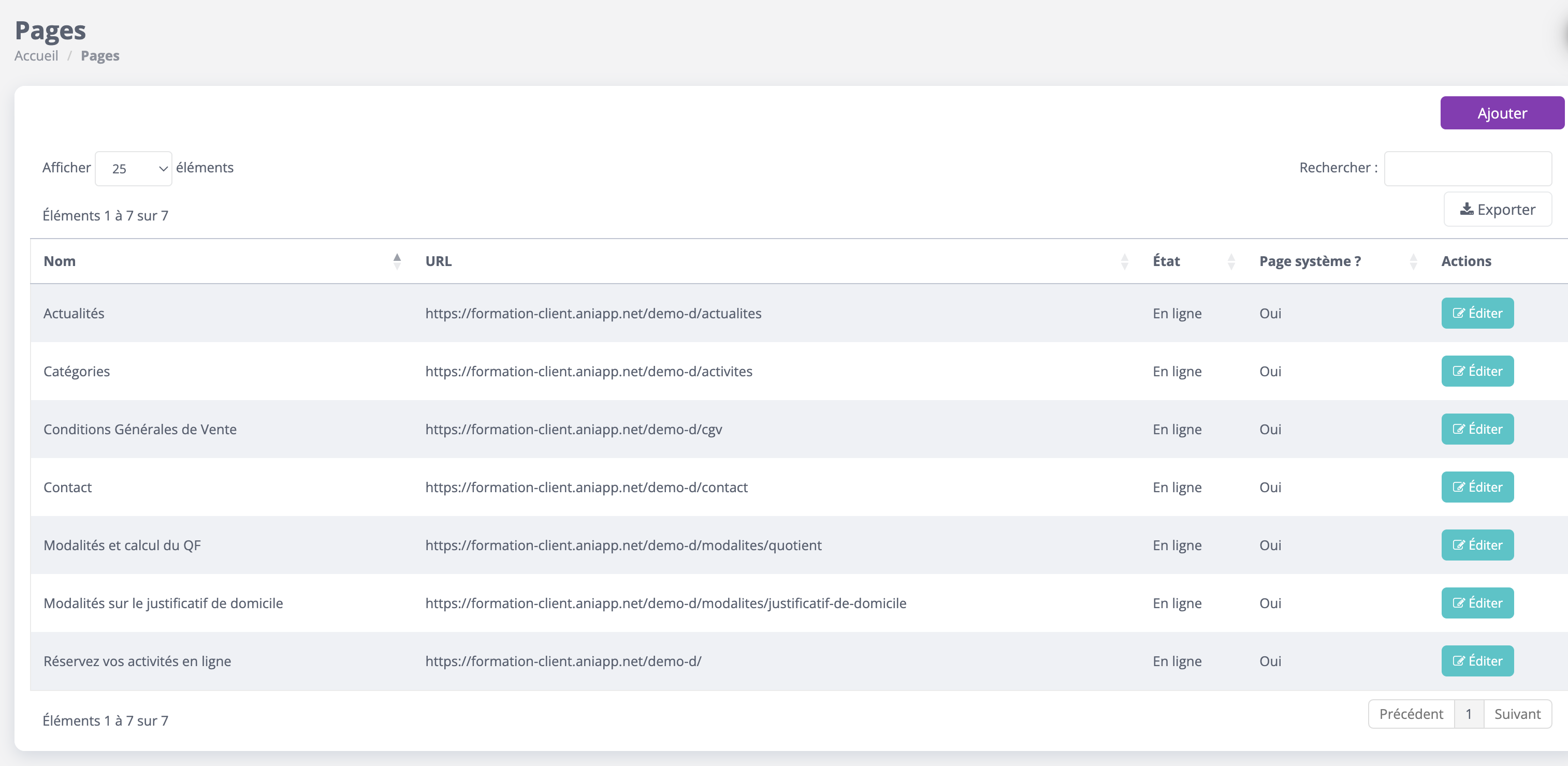Open the Afficher 25 éléments dropdown

133,169
